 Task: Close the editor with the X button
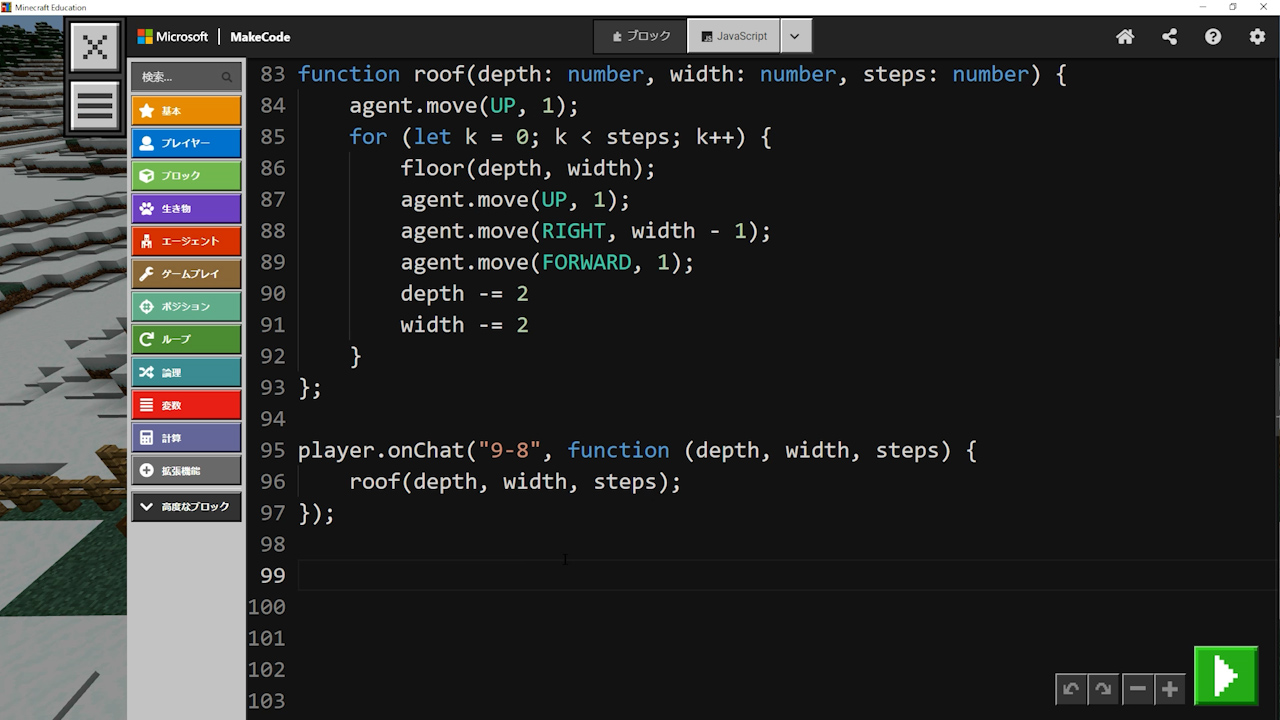click(95, 47)
